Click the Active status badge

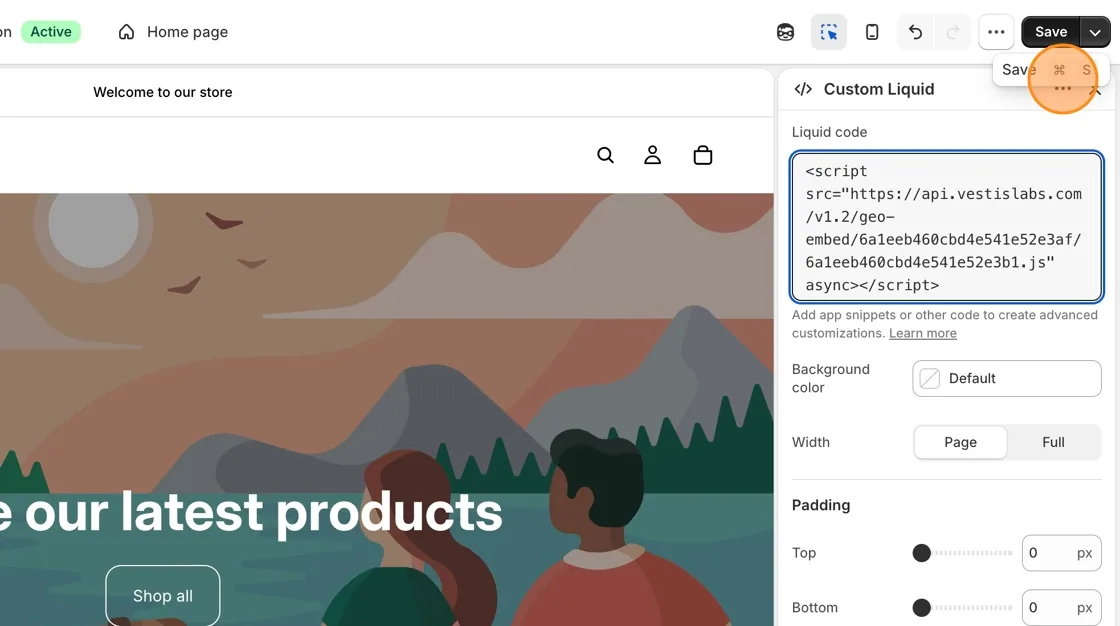click(x=51, y=32)
